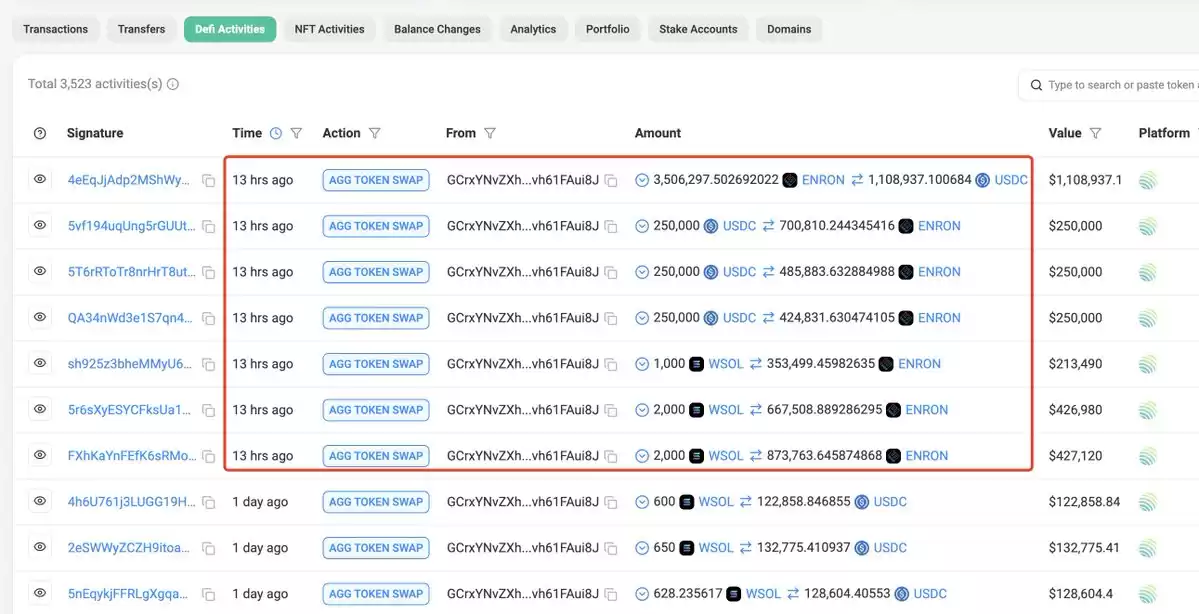Viewport: 1199px width, 614px height.
Task: Expand amount details in 122,858 USDC row
Action: coord(642,502)
